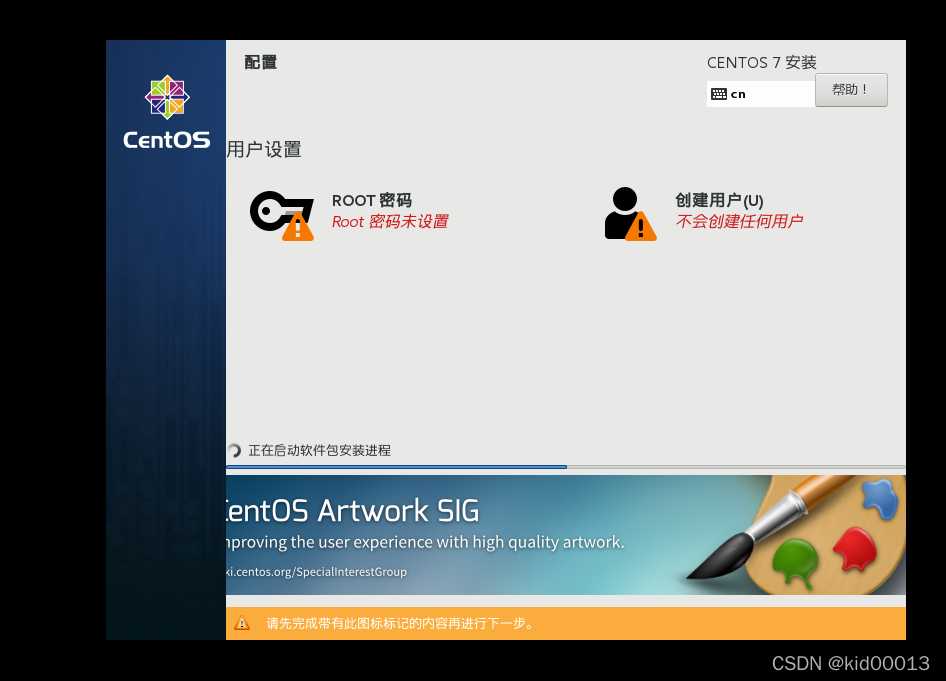Viewport: 946px width, 681px height.
Task: Click the paintbrush palette artwork image
Action: pyautogui.click(x=796, y=534)
